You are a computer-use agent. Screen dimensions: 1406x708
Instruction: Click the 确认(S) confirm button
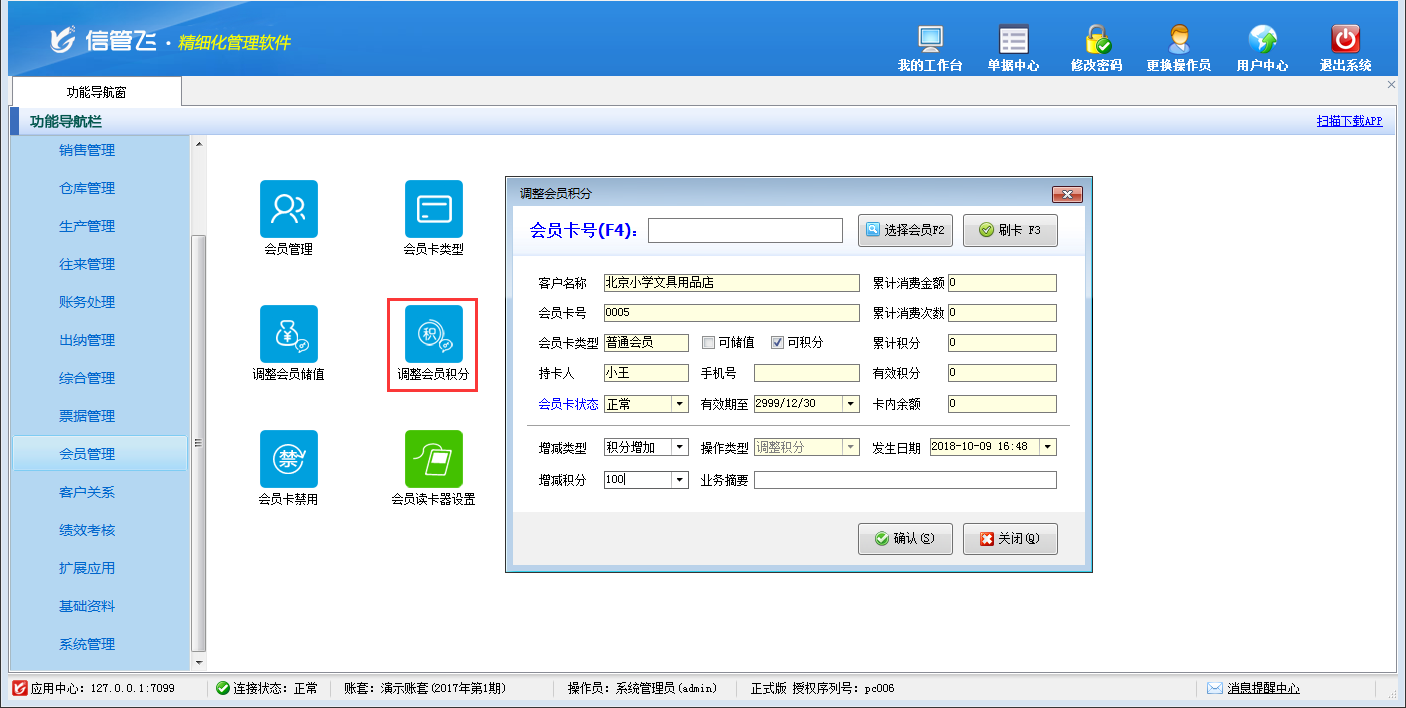click(x=905, y=539)
